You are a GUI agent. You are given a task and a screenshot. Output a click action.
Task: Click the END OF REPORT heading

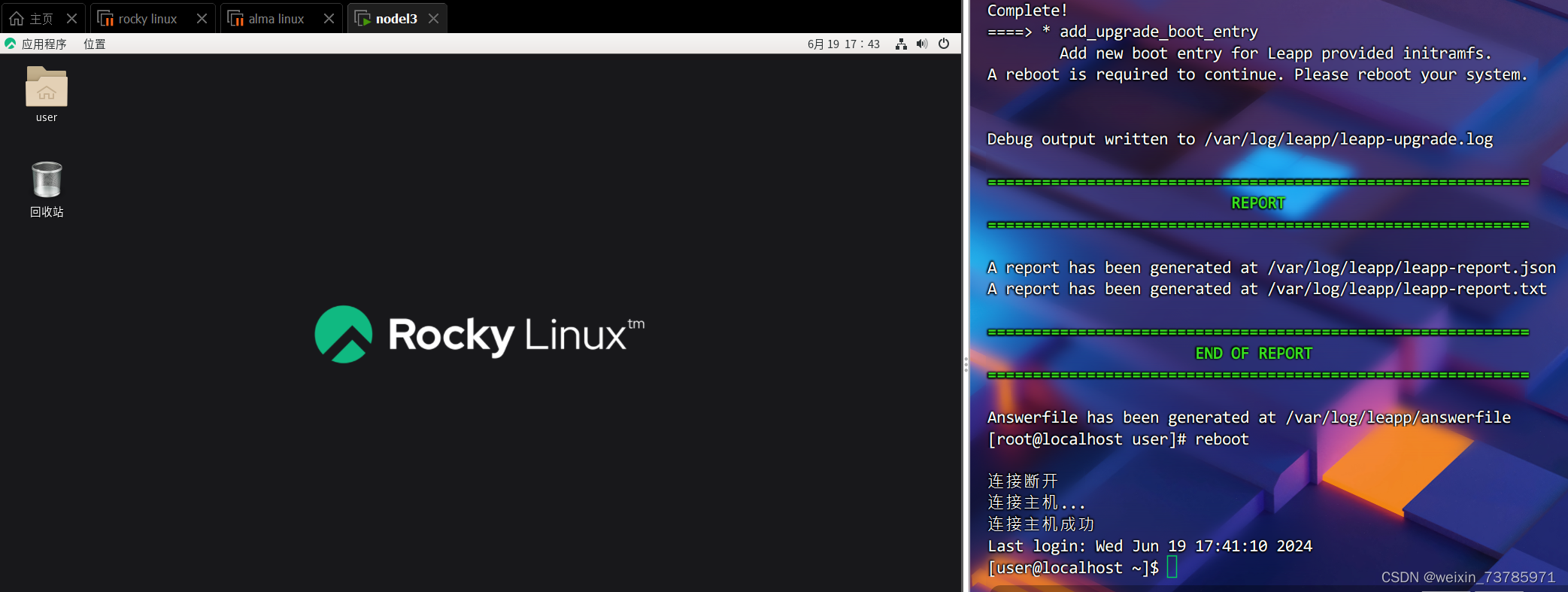(1254, 354)
